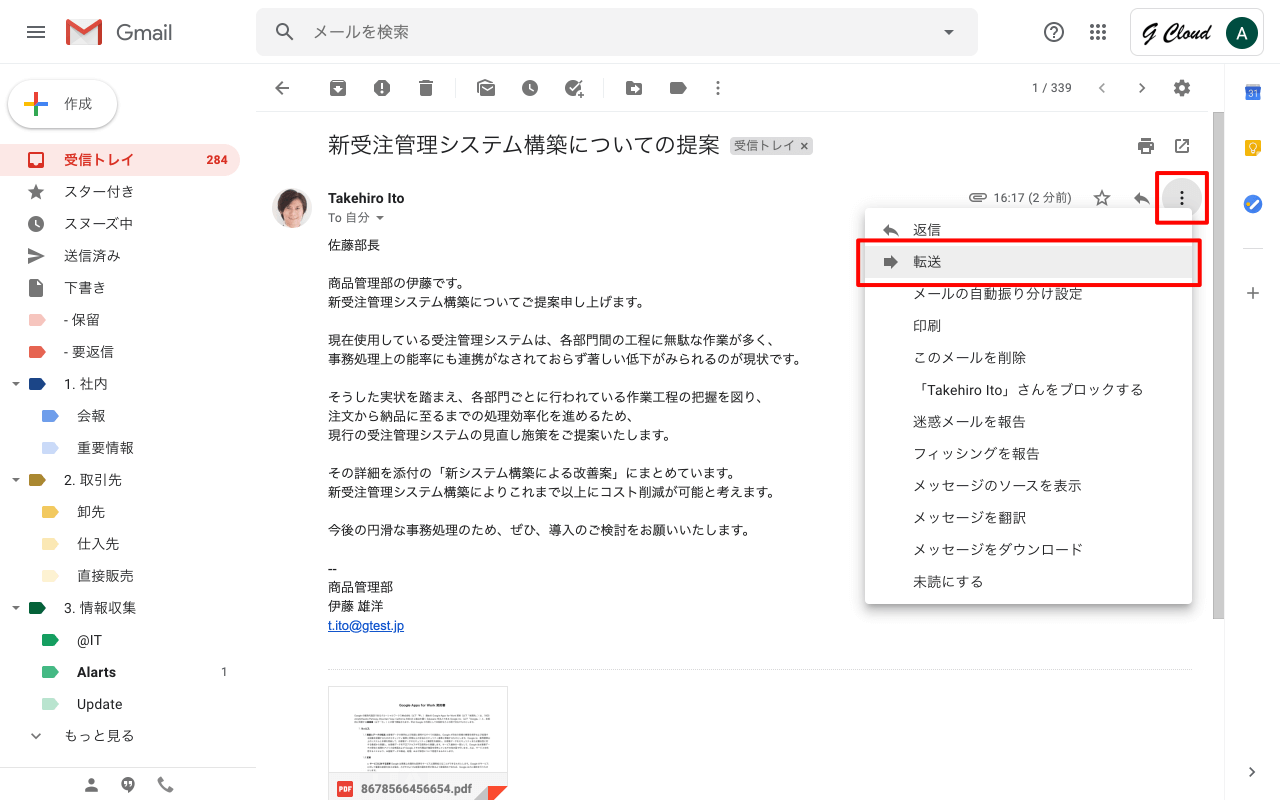Screen dimensions: 1280x800
Task: Click the search magnifier icon
Action: point(285,32)
